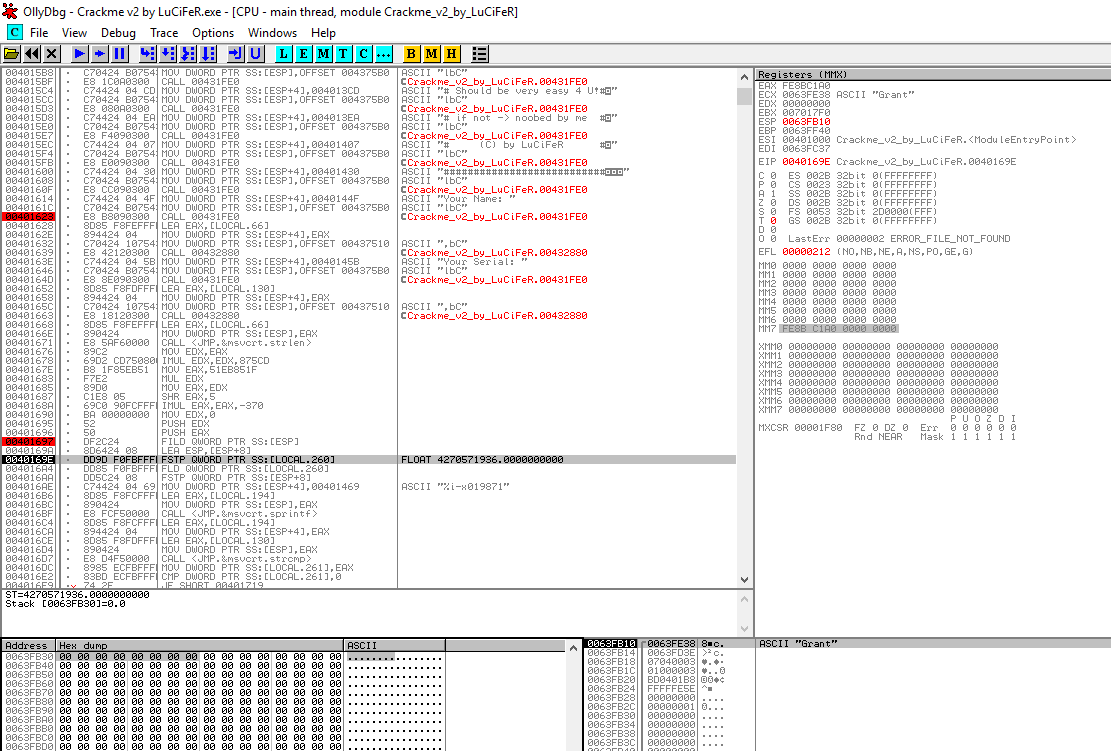
Task: Select ESP register value 0063FB10
Action: coord(806,121)
